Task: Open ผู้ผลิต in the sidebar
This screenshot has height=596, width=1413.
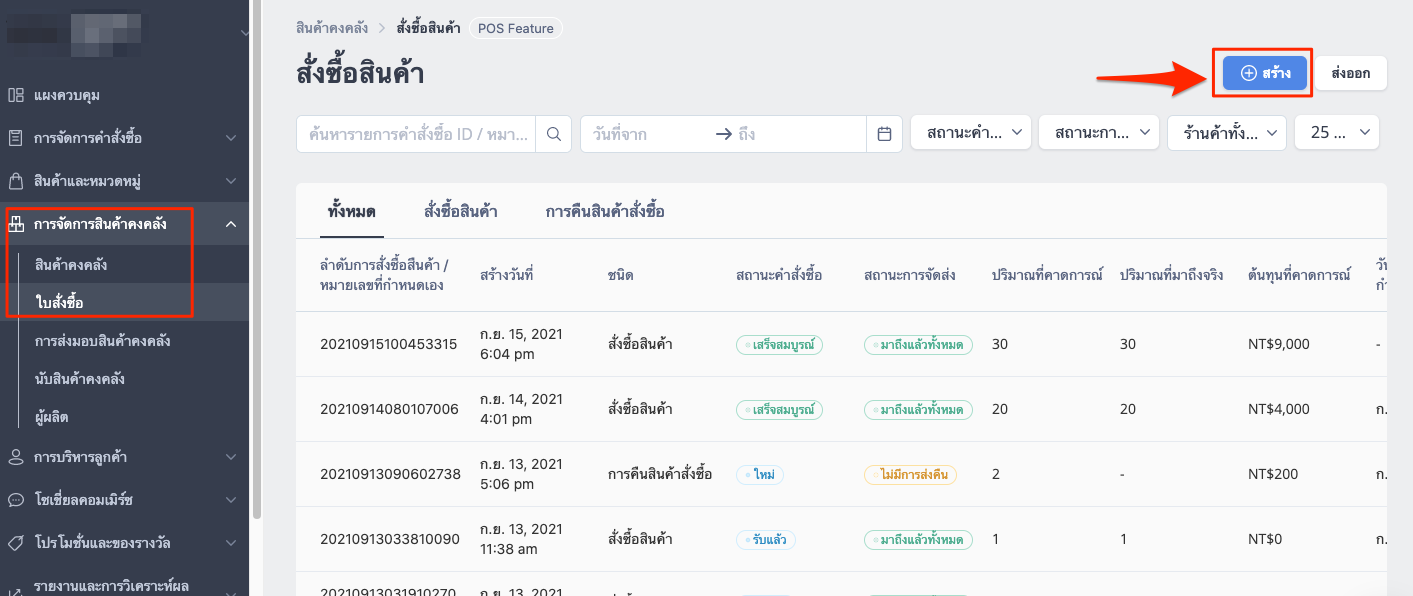Action: [x=51, y=417]
